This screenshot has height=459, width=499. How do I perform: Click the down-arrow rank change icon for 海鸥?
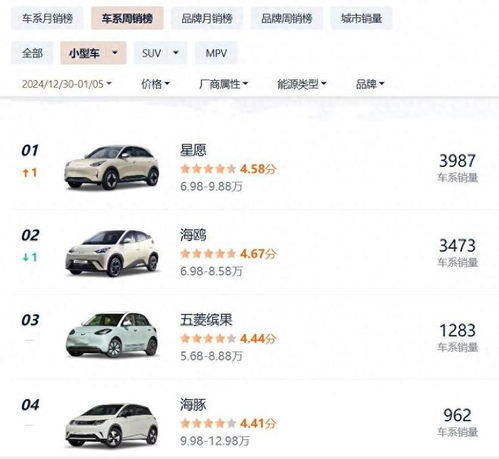point(25,257)
